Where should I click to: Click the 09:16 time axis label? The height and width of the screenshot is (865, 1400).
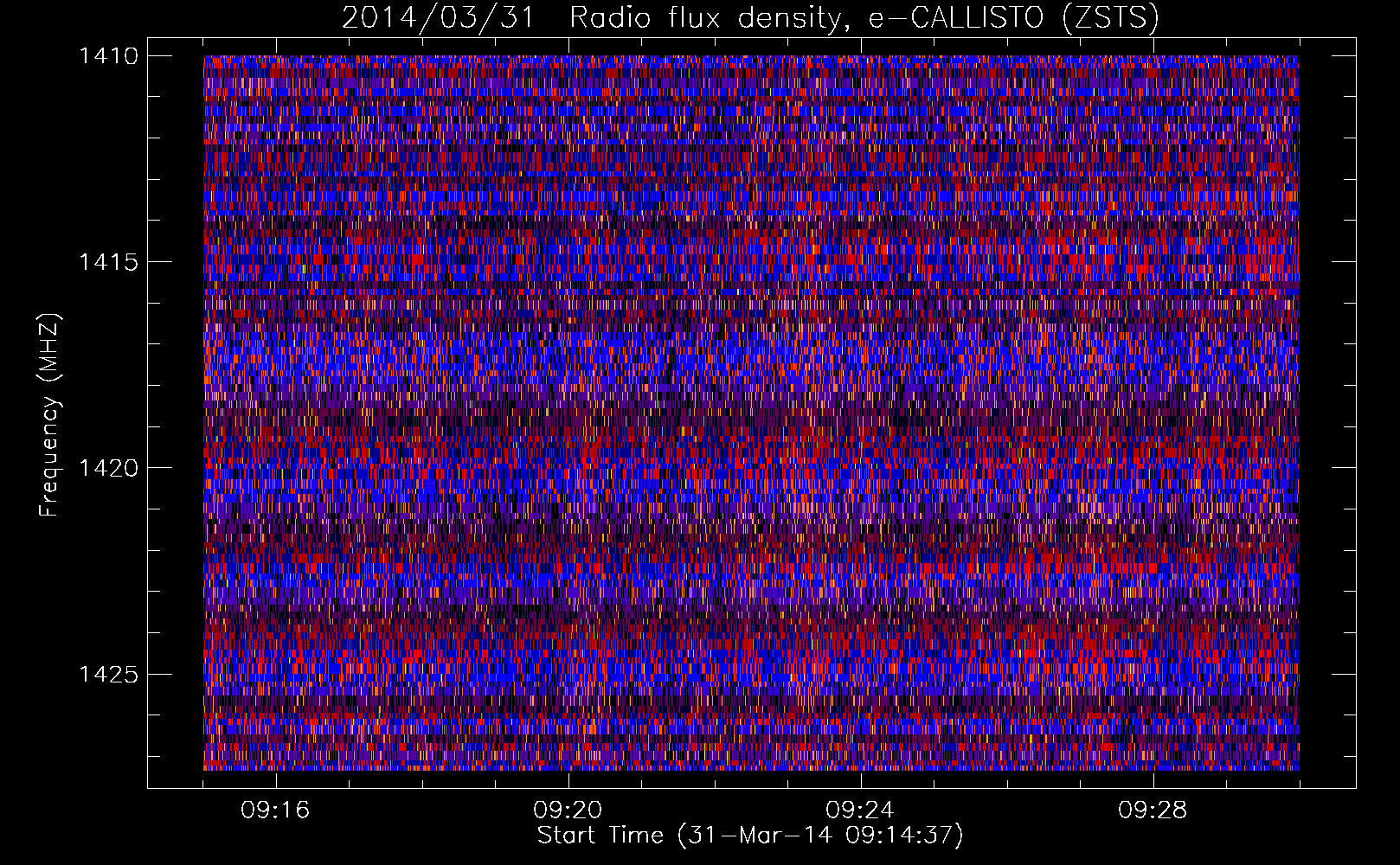click(x=275, y=810)
